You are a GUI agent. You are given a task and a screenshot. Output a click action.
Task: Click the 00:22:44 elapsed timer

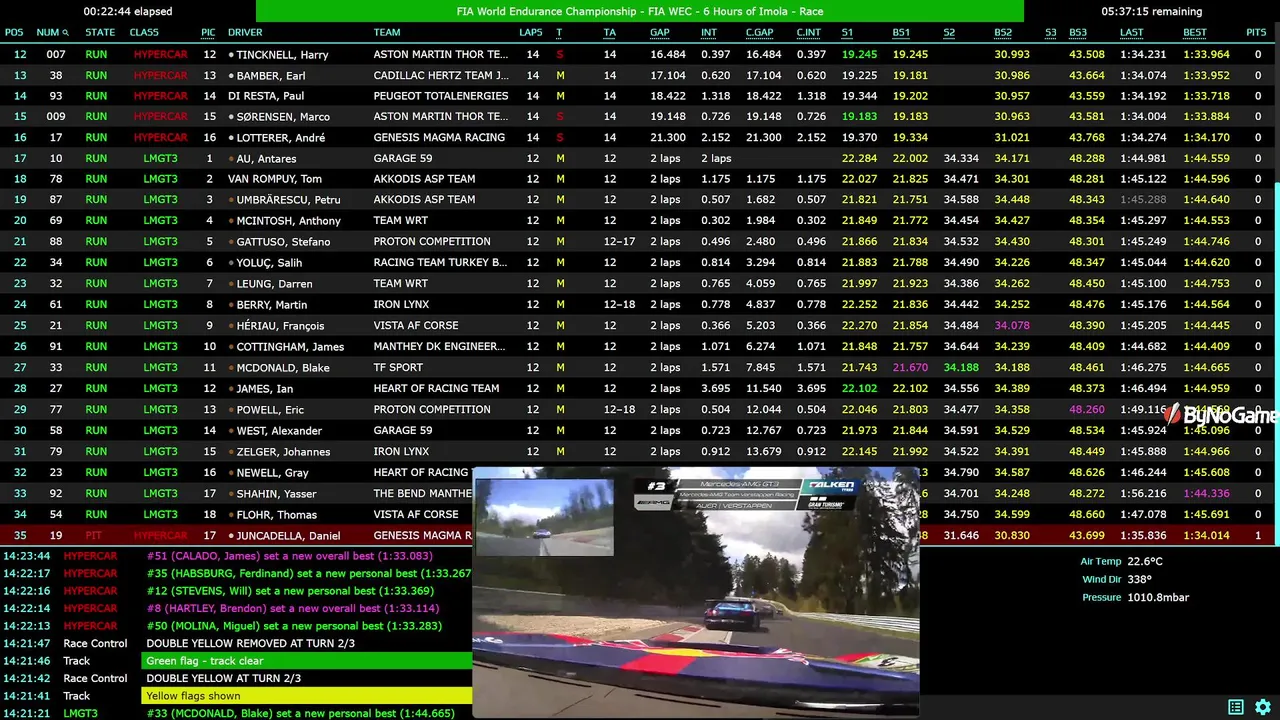point(128,11)
